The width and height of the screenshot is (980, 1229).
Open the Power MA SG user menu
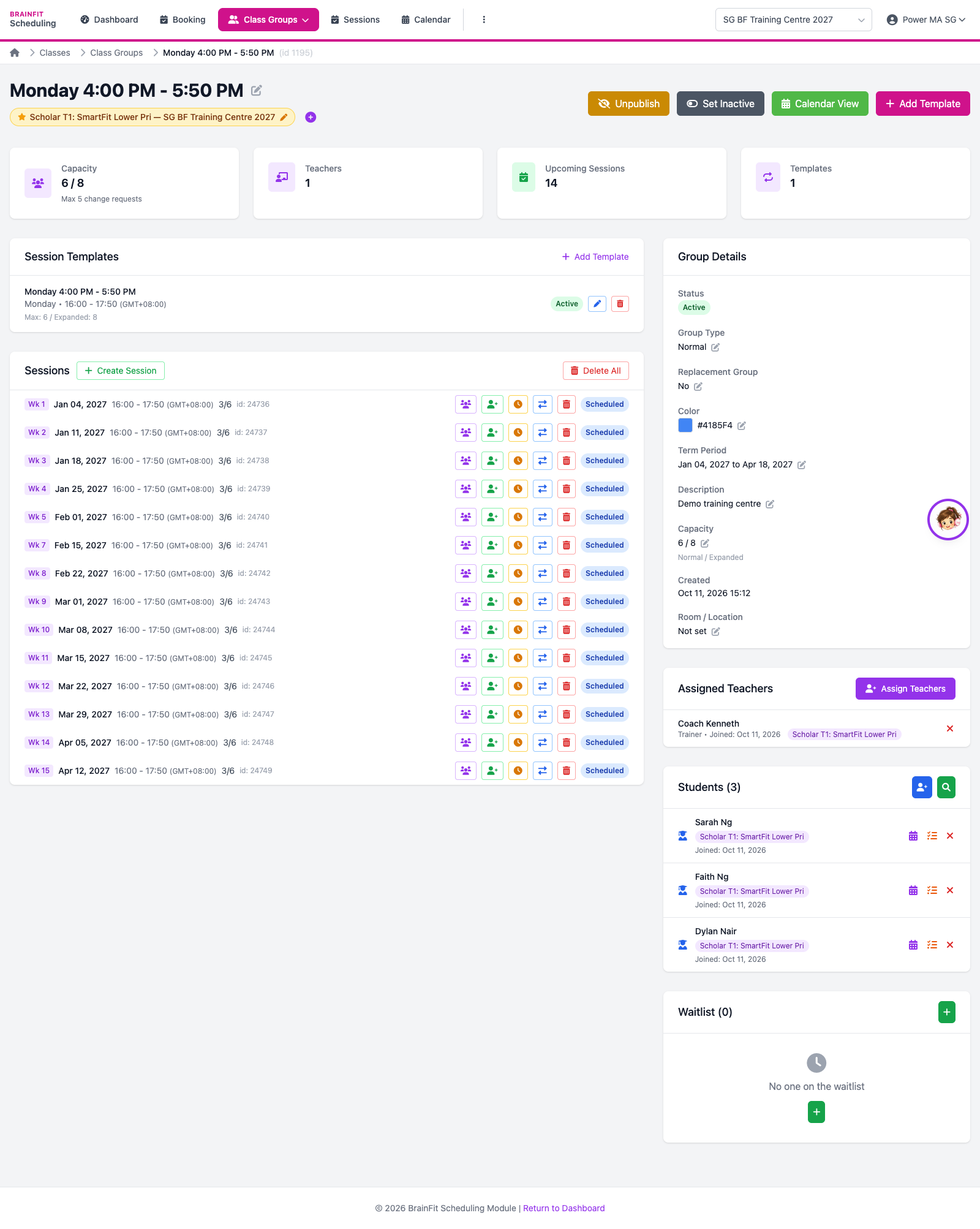coord(925,20)
